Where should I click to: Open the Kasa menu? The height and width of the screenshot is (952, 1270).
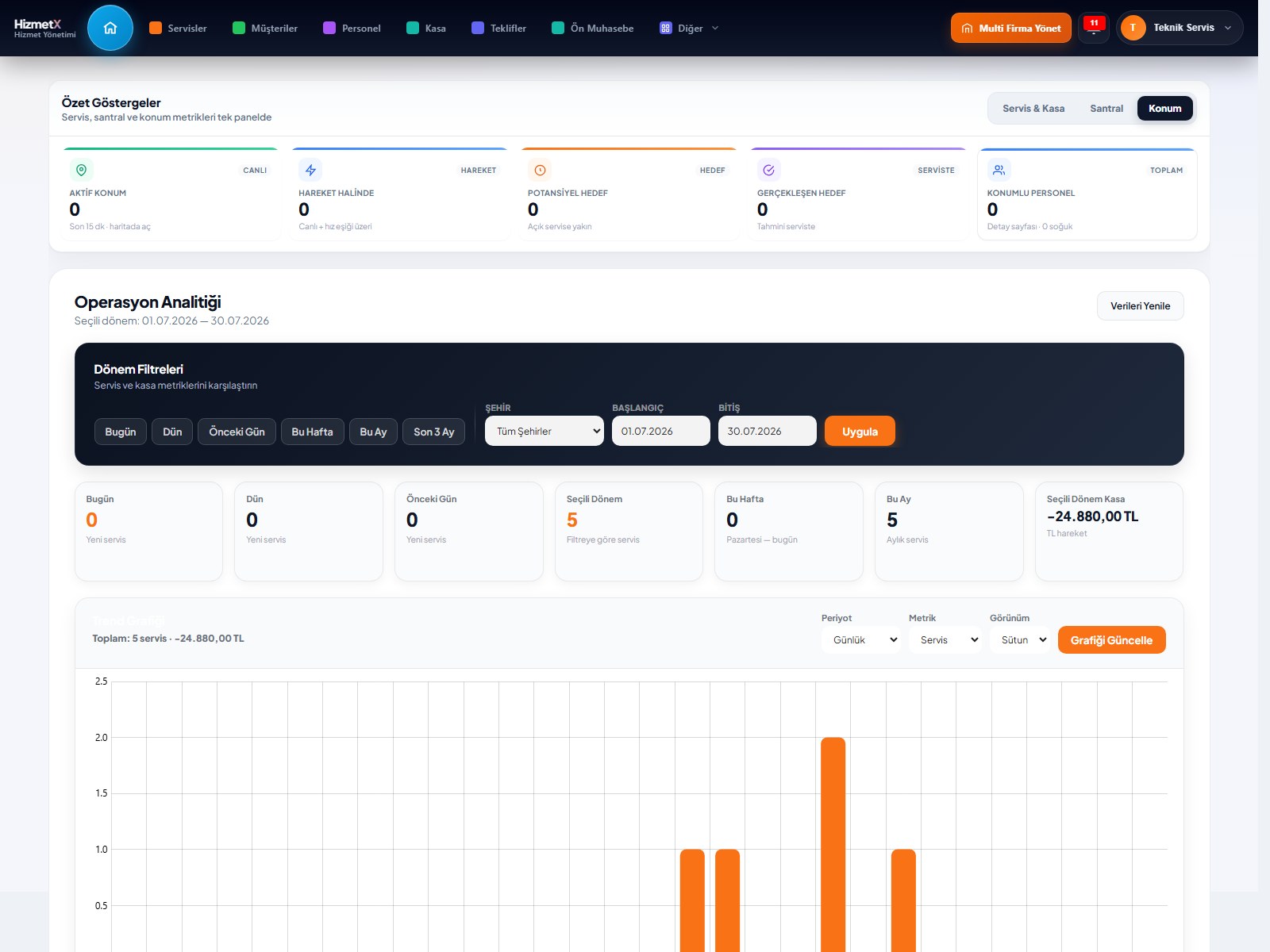tap(426, 28)
